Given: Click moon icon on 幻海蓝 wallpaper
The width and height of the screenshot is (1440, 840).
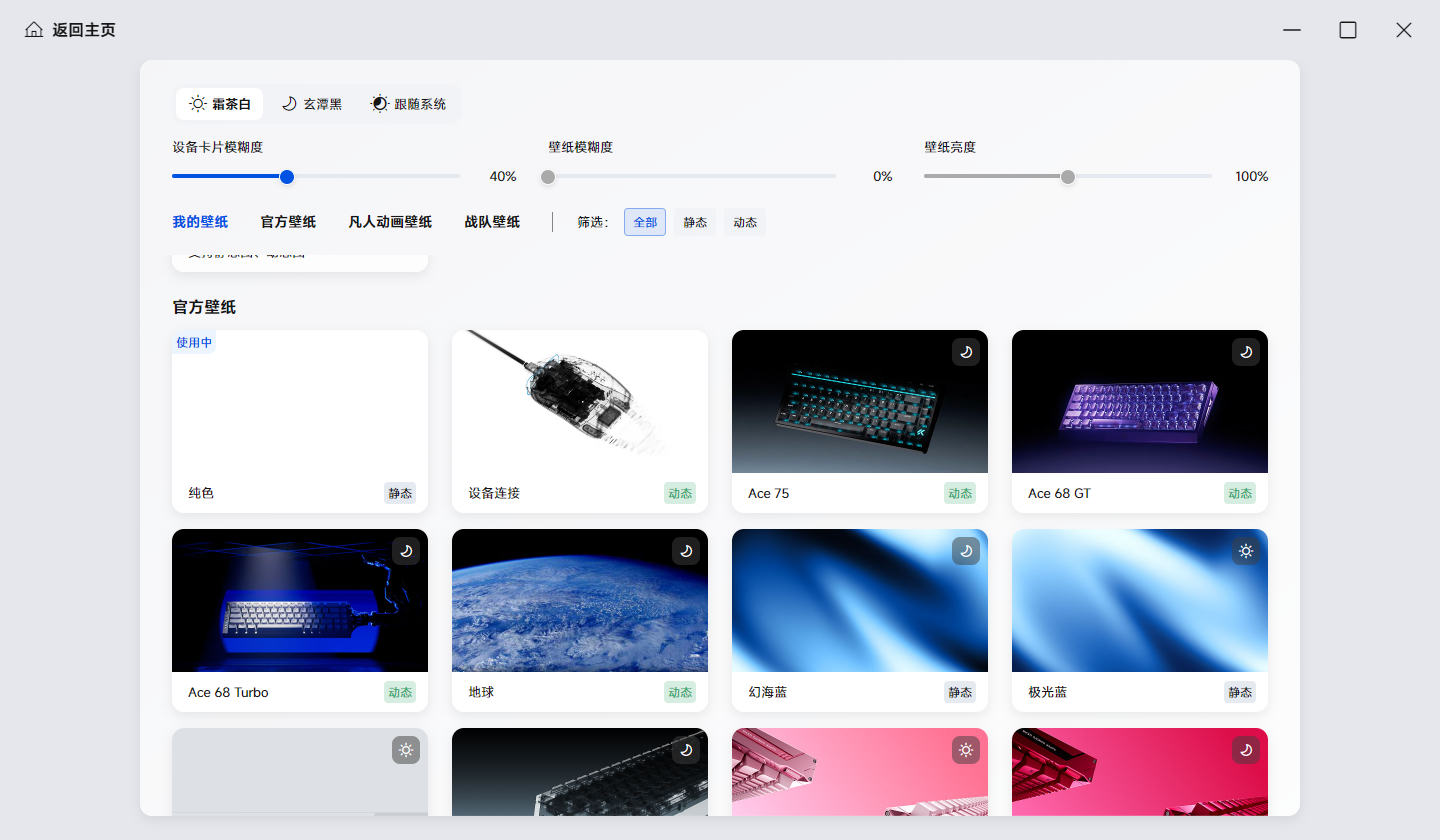Looking at the screenshot, I should click(x=966, y=551).
